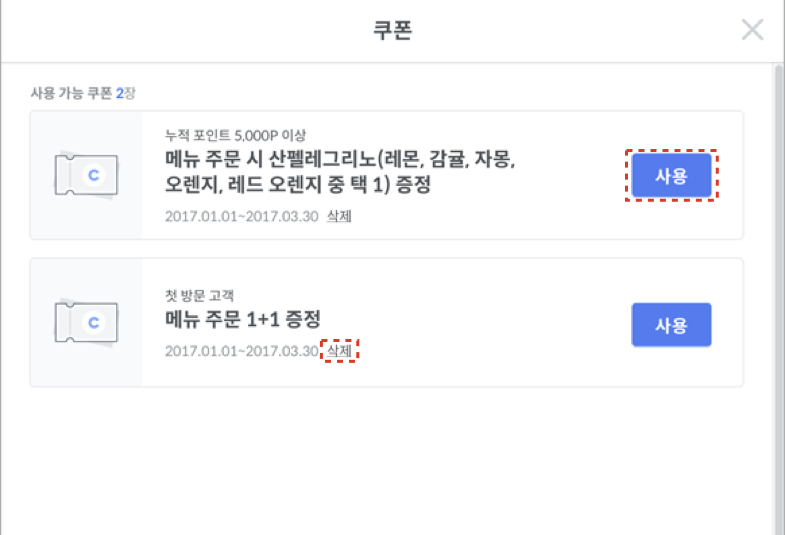Click the 사용 가능 쿠폰 label

[x=71, y=93]
